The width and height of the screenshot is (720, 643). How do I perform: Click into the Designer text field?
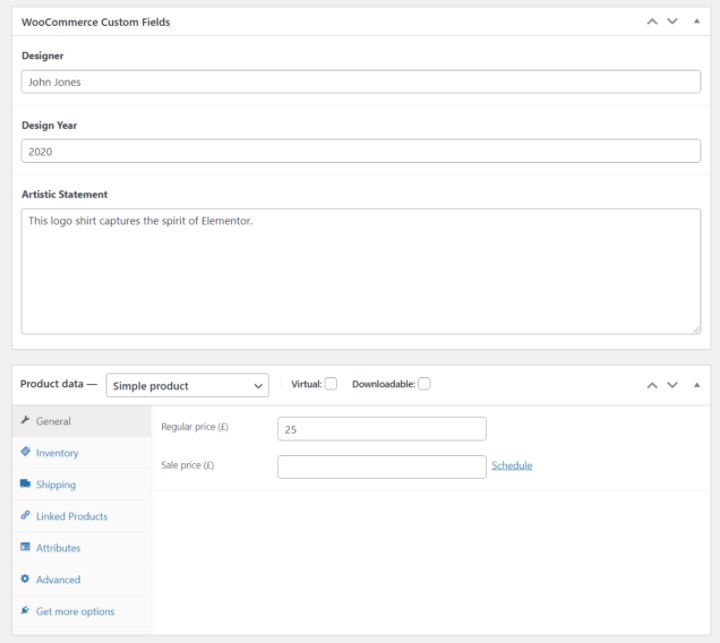click(360, 82)
